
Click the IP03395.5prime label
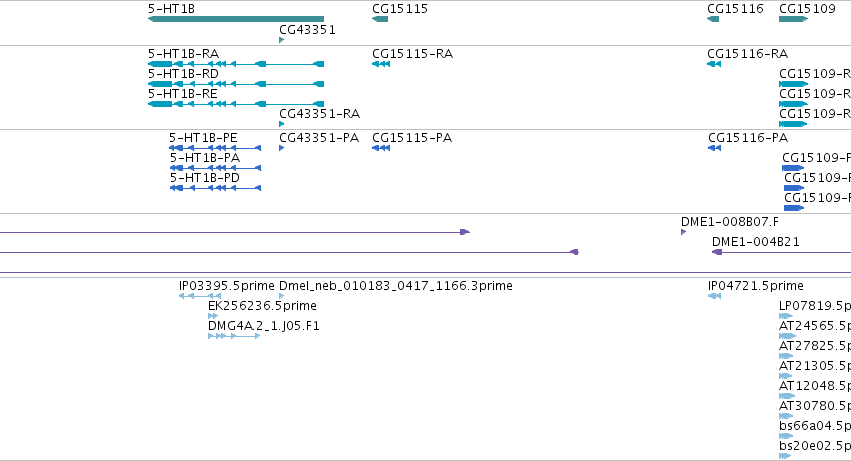[x=227, y=286]
